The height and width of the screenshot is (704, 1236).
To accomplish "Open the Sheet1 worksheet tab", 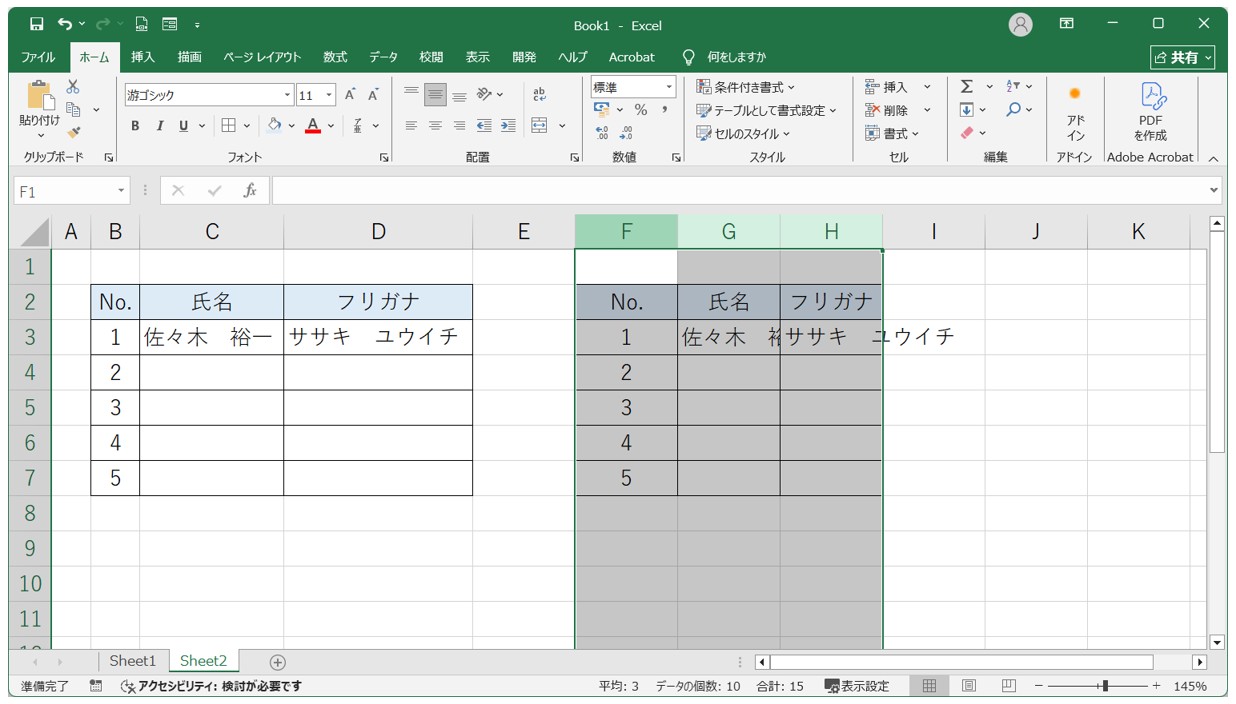I will pos(133,661).
